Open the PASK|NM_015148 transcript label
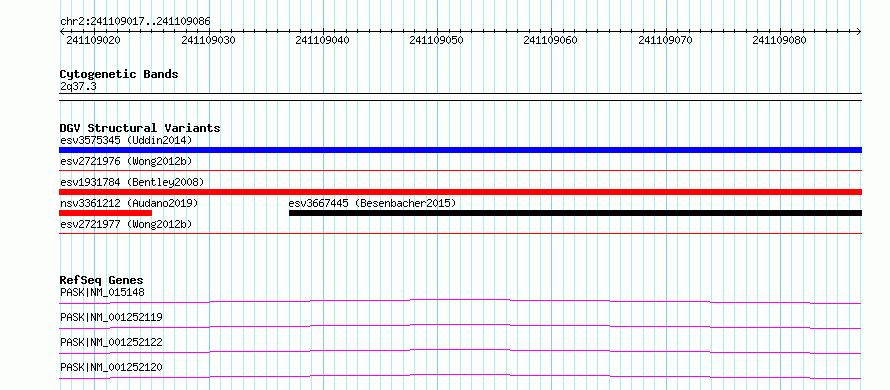The width and height of the screenshot is (890, 390). click(x=102, y=292)
